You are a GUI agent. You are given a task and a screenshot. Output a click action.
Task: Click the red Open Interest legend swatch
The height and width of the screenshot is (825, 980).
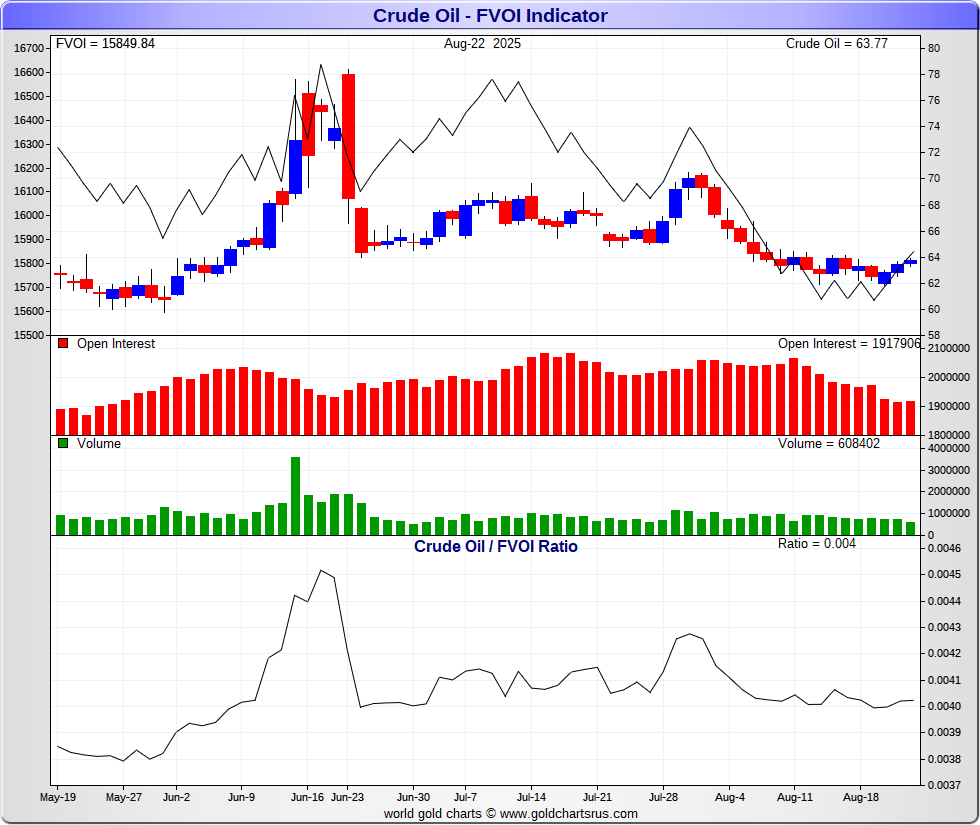(62, 343)
